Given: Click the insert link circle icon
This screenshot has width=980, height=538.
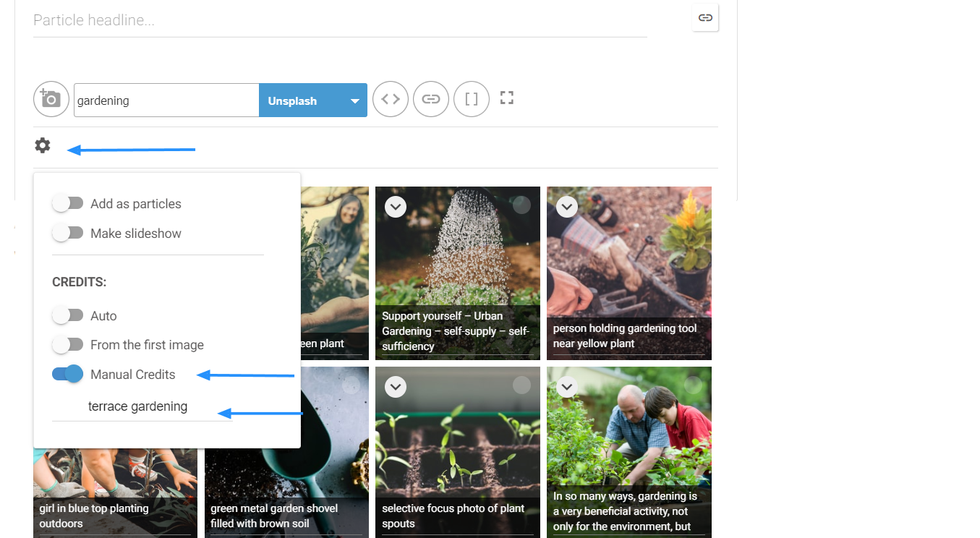Looking at the screenshot, I should (x=431, y=100).
